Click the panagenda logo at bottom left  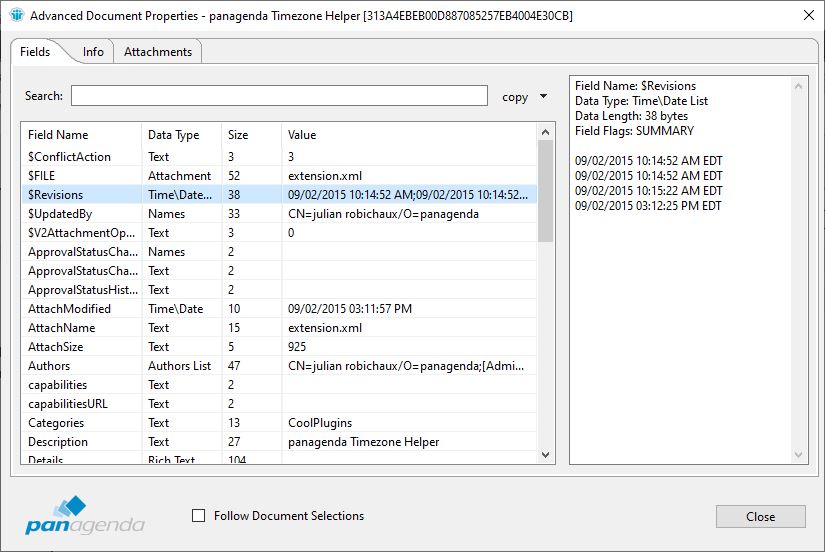pyautogui.click(x=85, y=515)
